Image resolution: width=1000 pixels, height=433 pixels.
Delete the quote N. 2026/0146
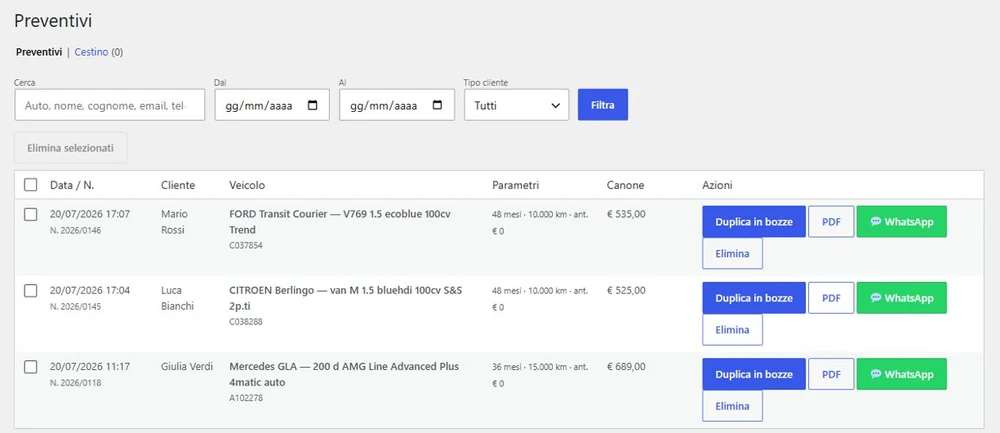coord(732,254)
